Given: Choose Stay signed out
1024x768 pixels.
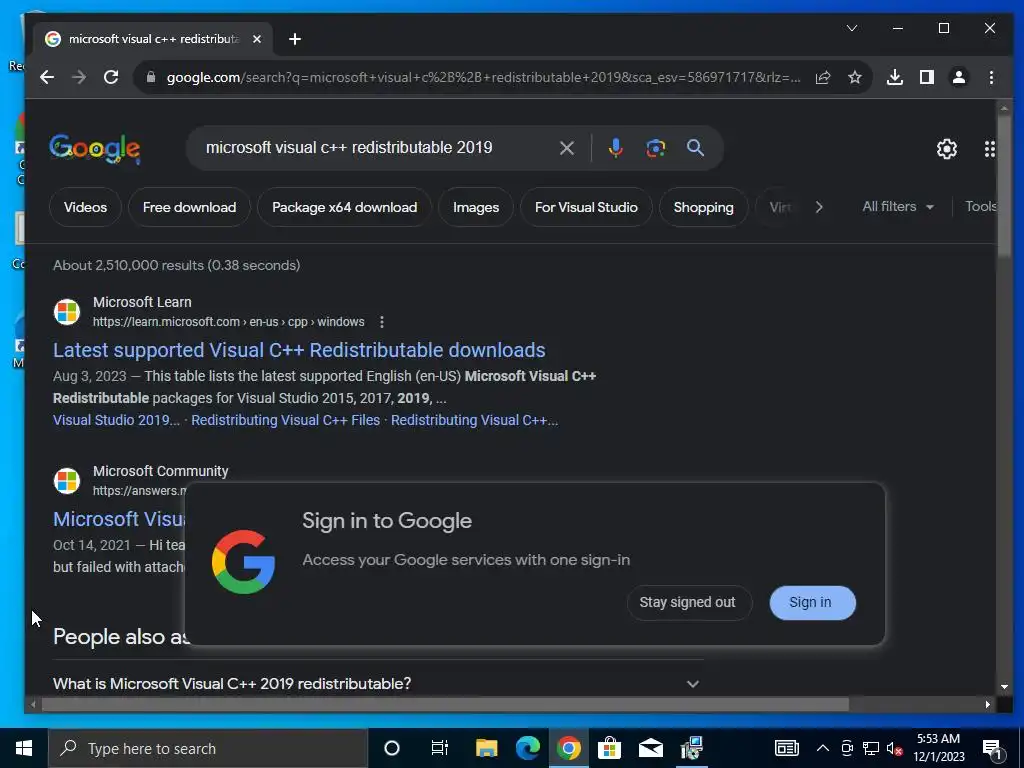Looking at the screenshot, I should point(688,602).
